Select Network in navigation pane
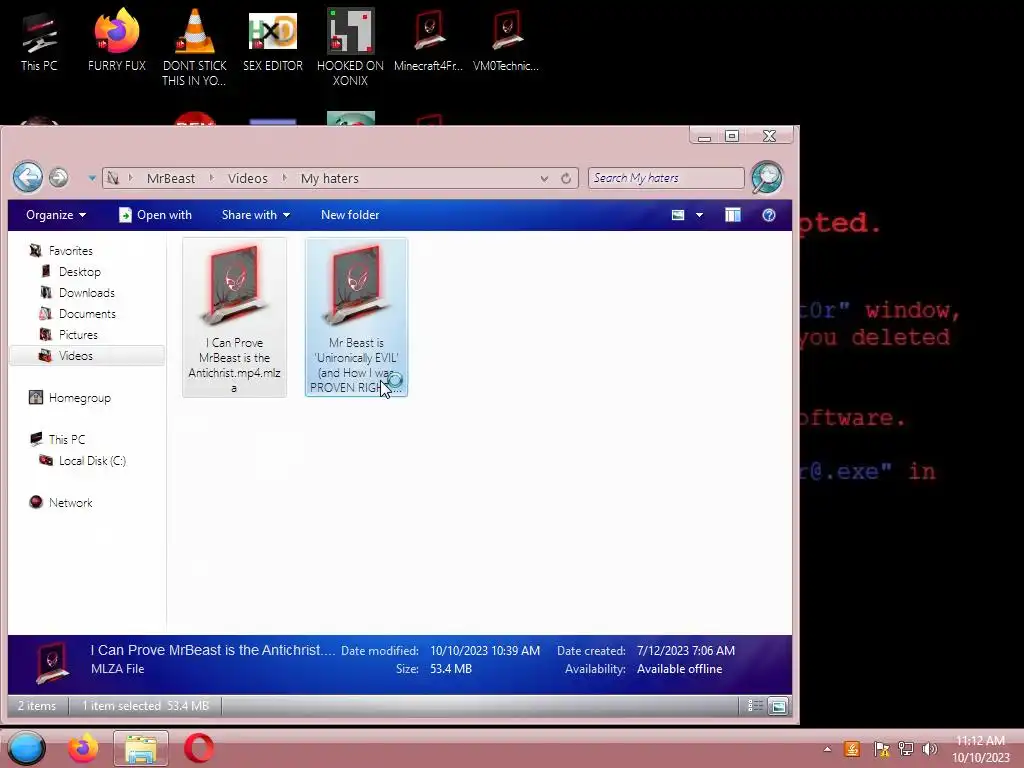The width and height of the screenshot is (1024, 768). click(61, 502)
